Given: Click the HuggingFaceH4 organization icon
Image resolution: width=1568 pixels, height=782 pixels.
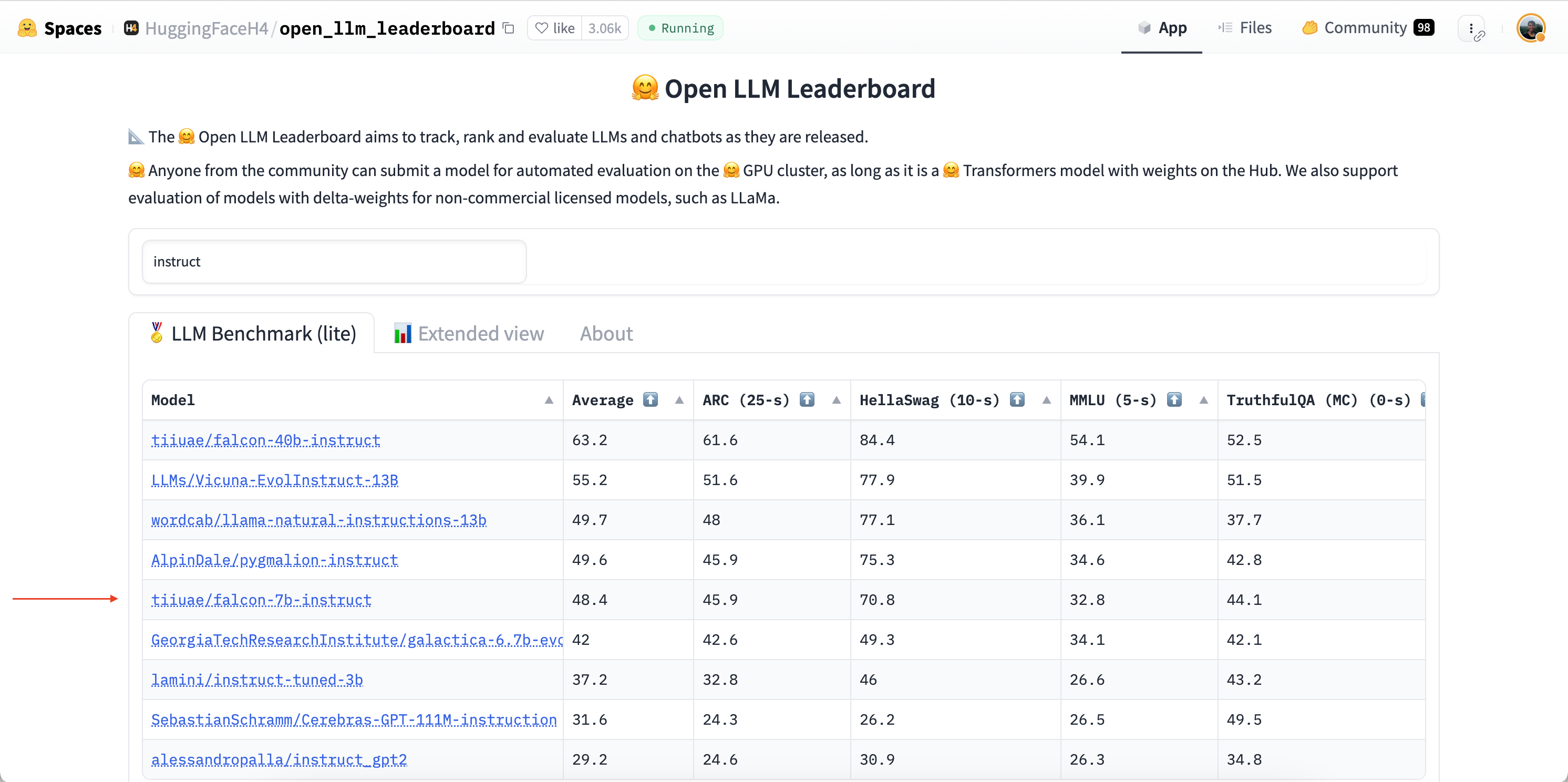Looking at the screenshot, I should coord(131,28).
